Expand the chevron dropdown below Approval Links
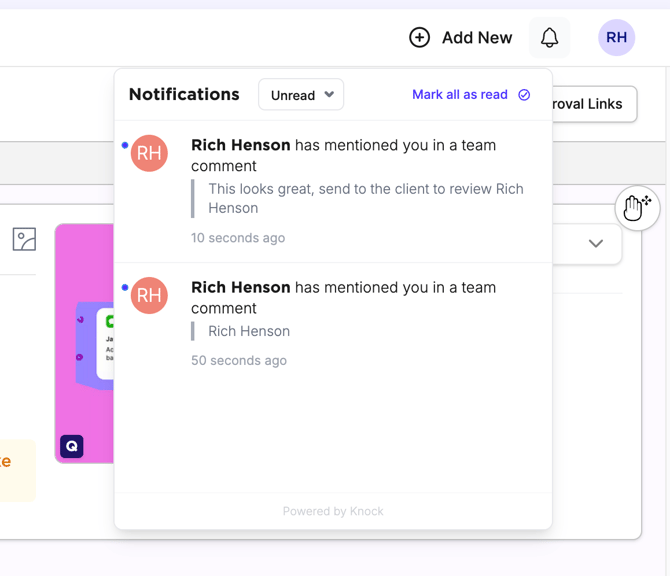Image resolution: width=670 pixels, height=576 pixels. (596, 244)
